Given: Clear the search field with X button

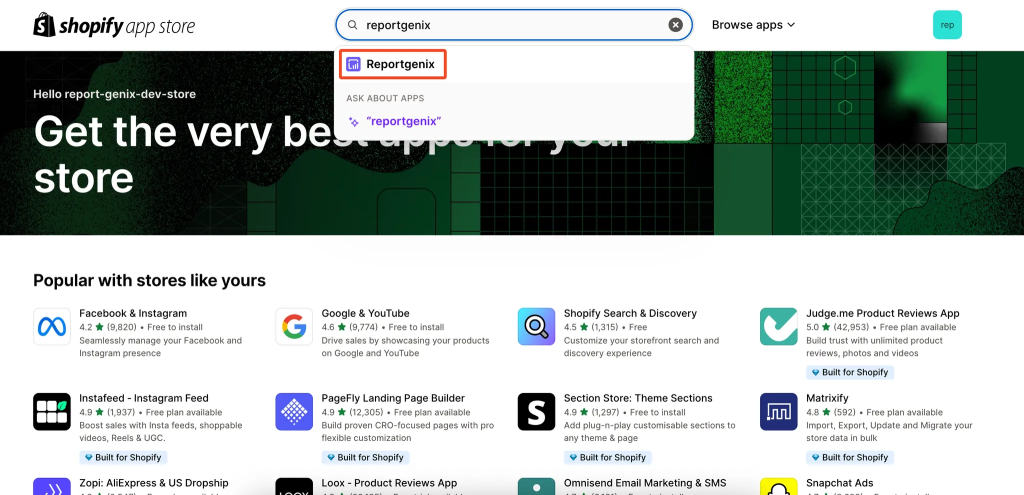Looking at the screenshot, I should (x=675, y=25).
